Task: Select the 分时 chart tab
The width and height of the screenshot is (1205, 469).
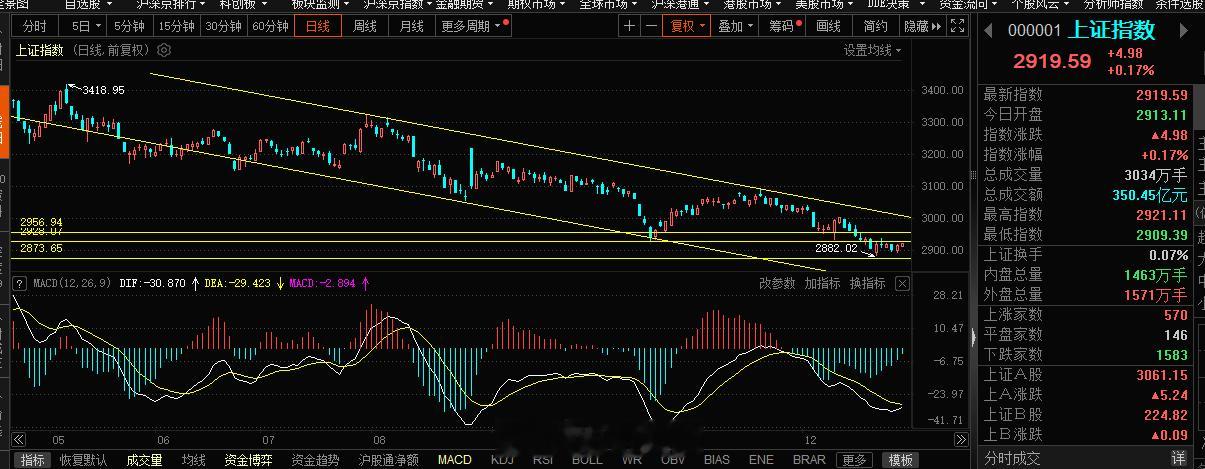Action: coord(34,26)
